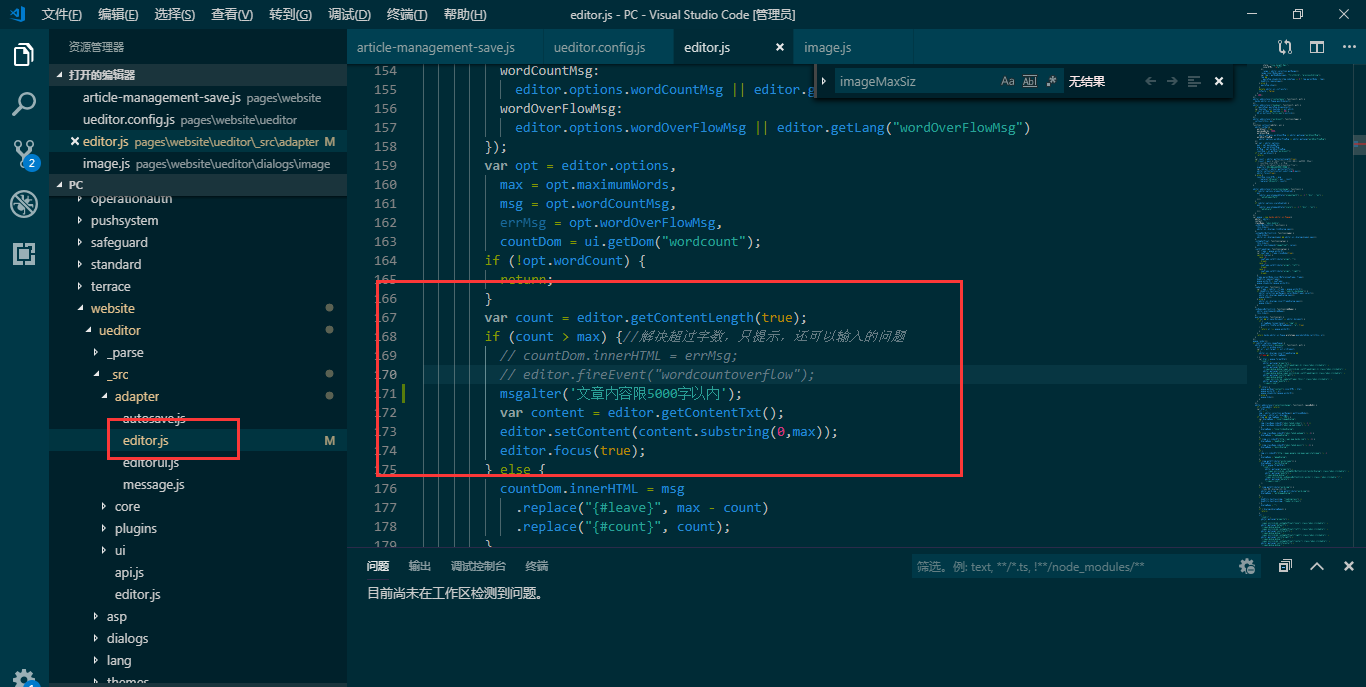The image size is (1366, 687).
Task: Expand the safeguard folder
Action: click(x=81, y=242)
